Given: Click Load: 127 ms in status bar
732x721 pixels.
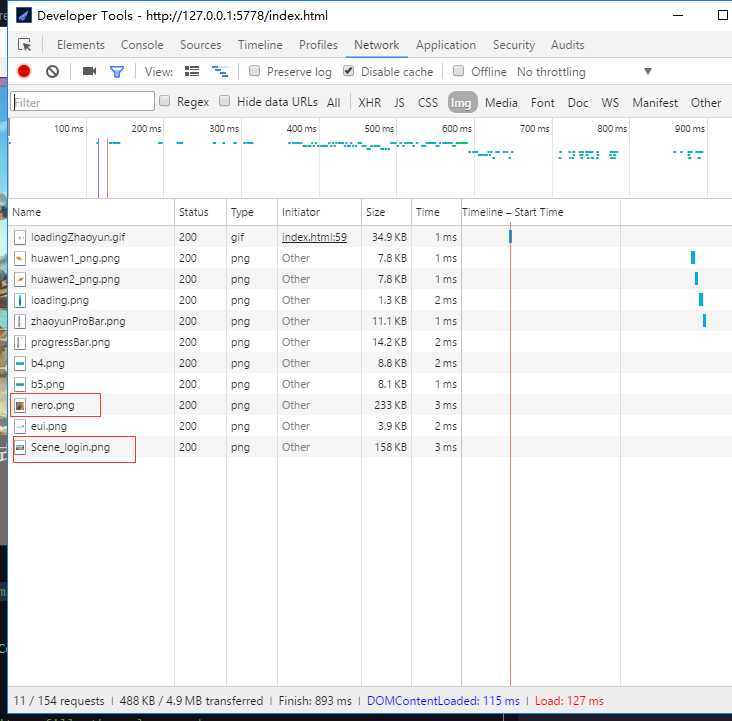Looking at the screenshot, I should pos(569,701).
